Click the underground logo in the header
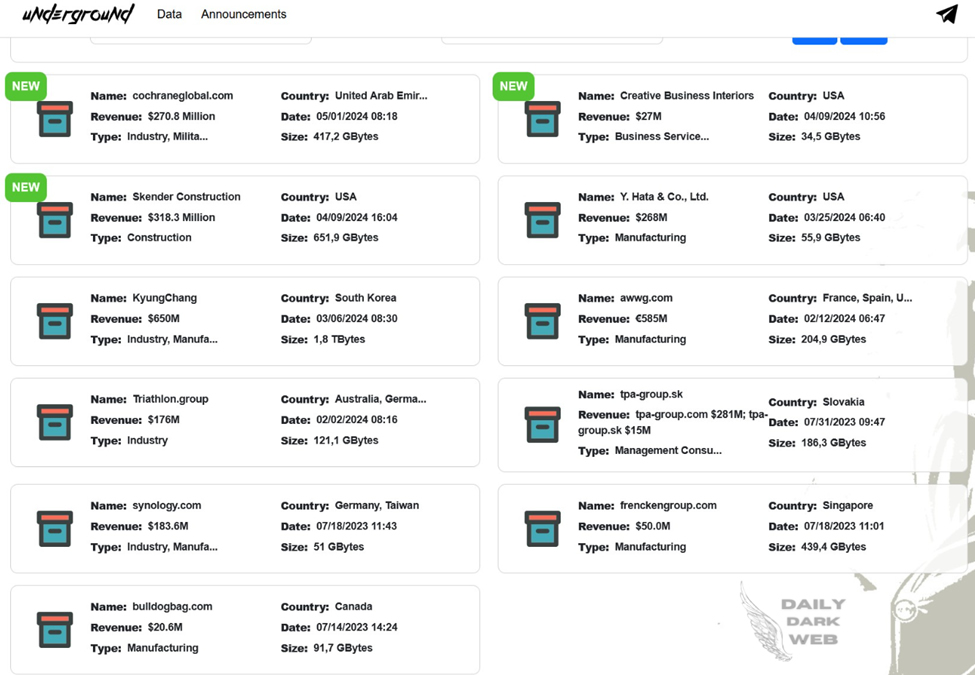 click(x=78, y=14)
